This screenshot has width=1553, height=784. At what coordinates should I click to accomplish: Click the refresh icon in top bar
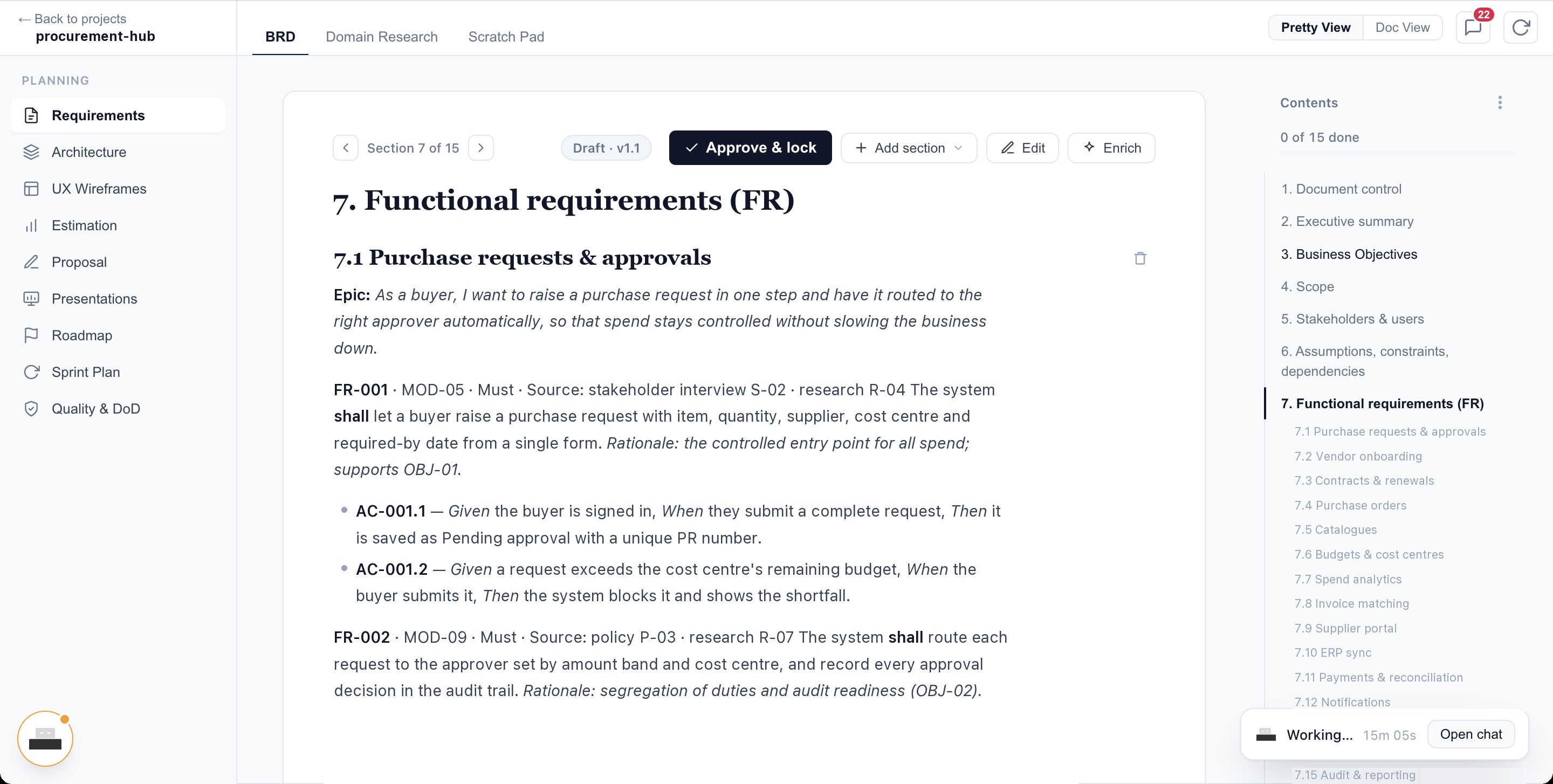[x=1521, y=27]
